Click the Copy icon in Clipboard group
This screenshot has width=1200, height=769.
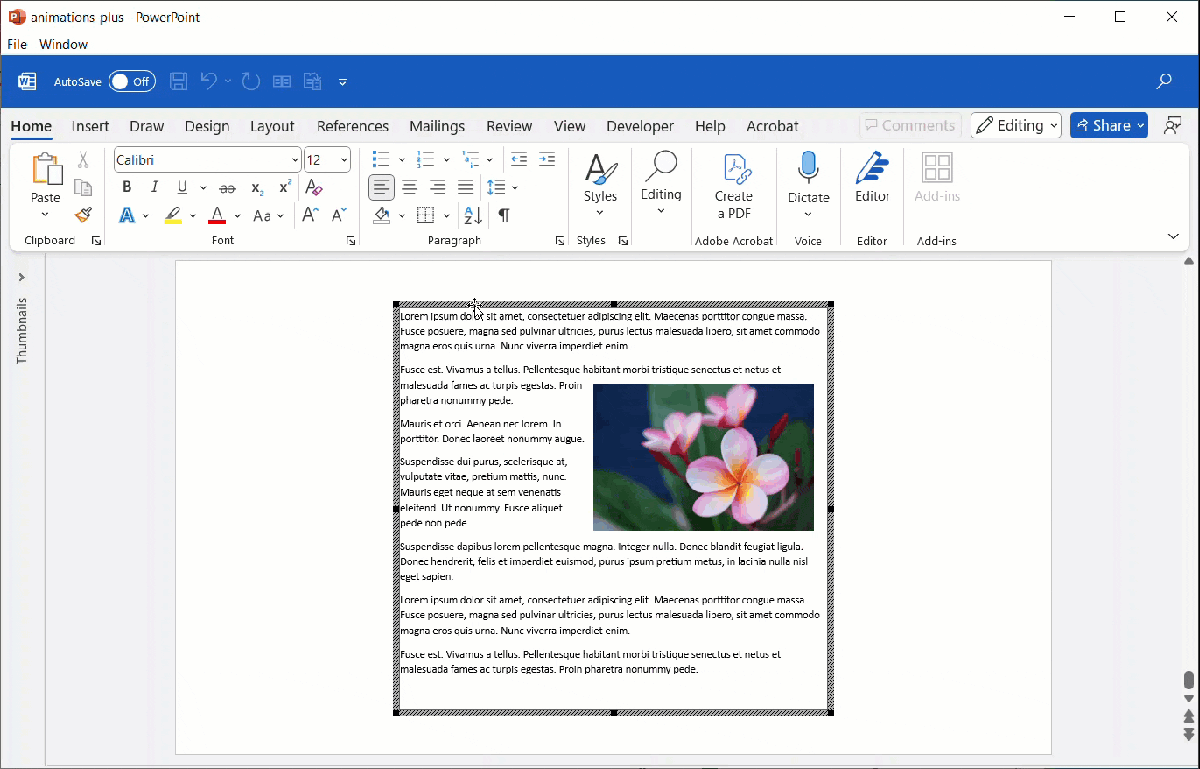pos(83,188)
